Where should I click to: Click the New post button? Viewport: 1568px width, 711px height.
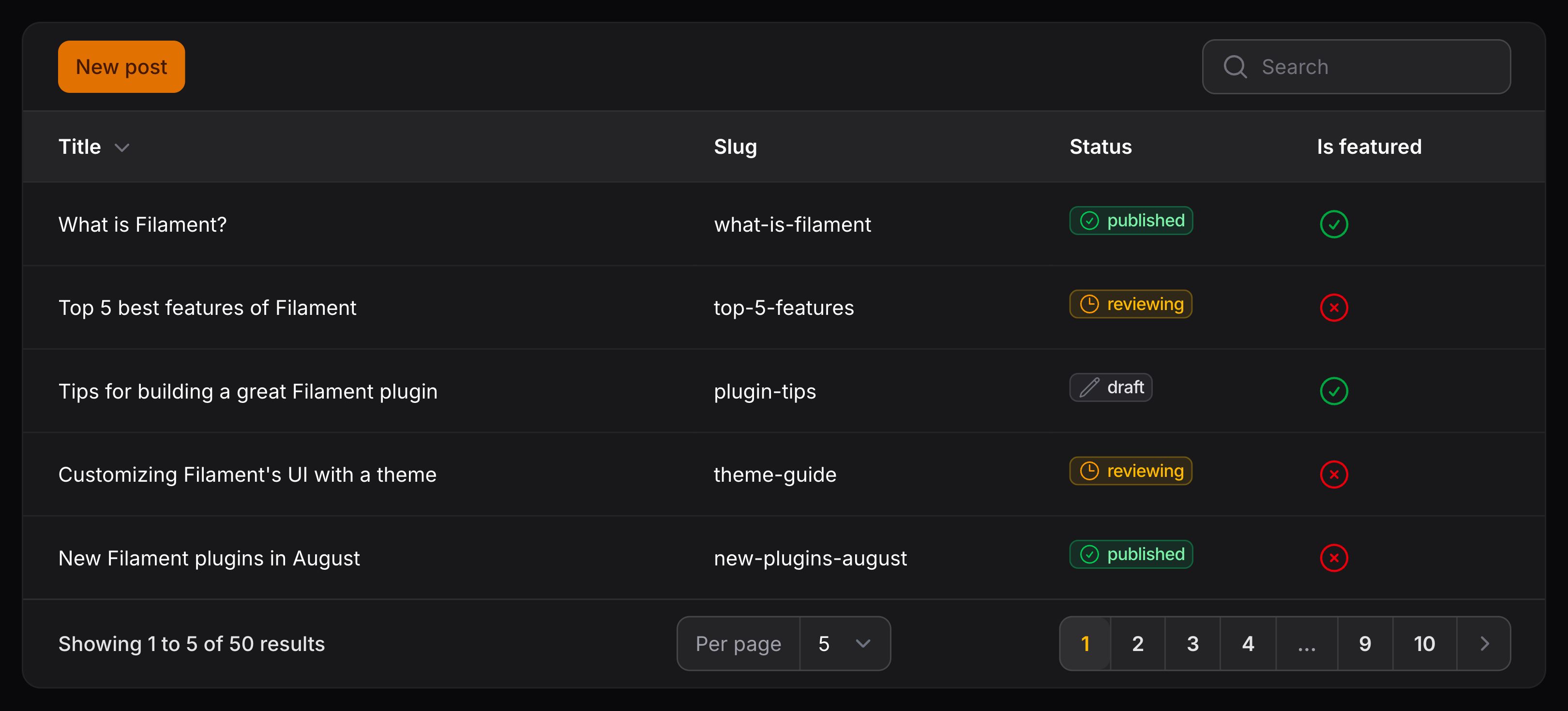coord(121,66)
